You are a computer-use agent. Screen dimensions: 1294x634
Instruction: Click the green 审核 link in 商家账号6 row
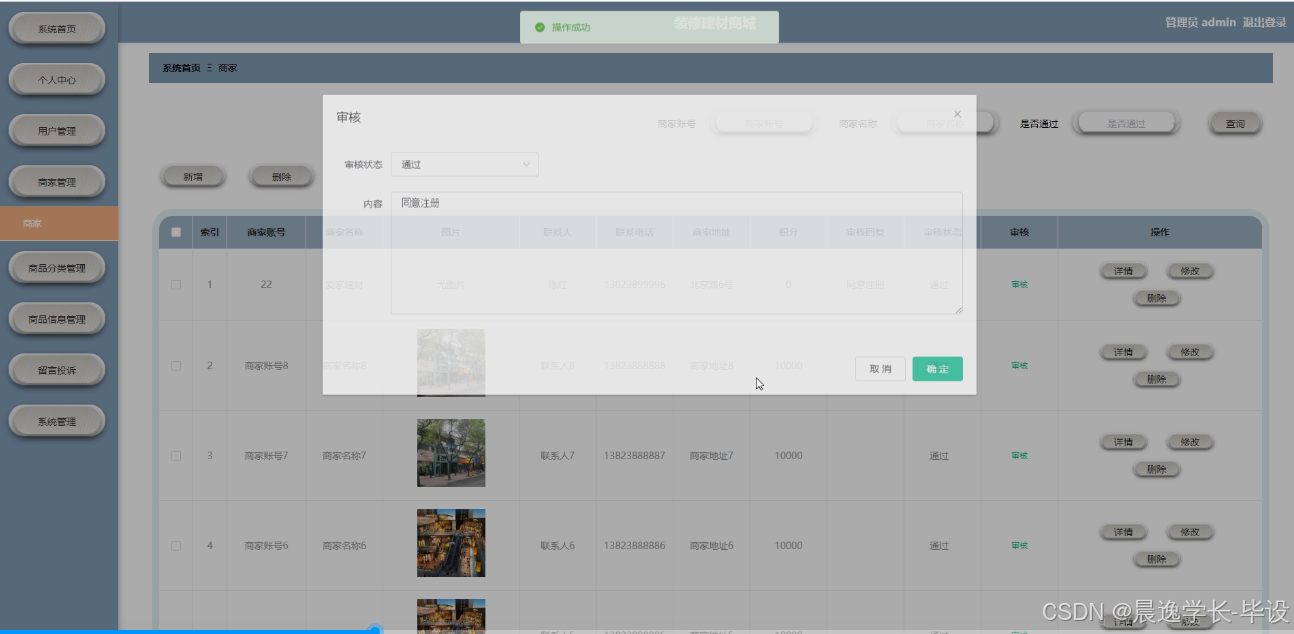[1019, 546]
